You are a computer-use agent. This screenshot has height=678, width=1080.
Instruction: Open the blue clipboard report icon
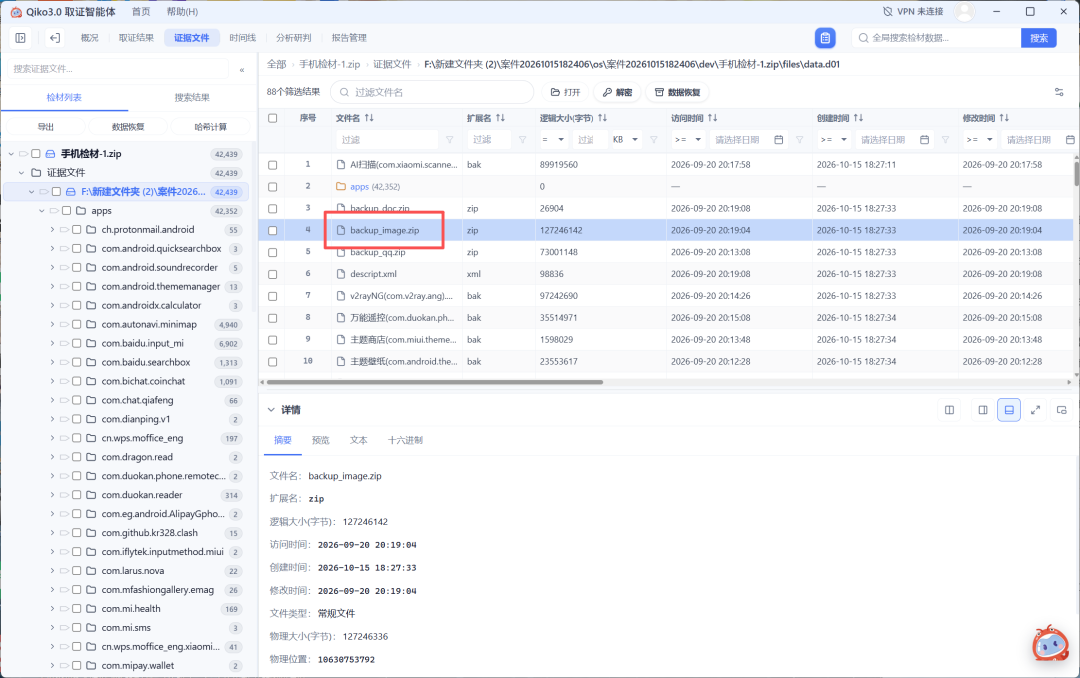(824, 38)
